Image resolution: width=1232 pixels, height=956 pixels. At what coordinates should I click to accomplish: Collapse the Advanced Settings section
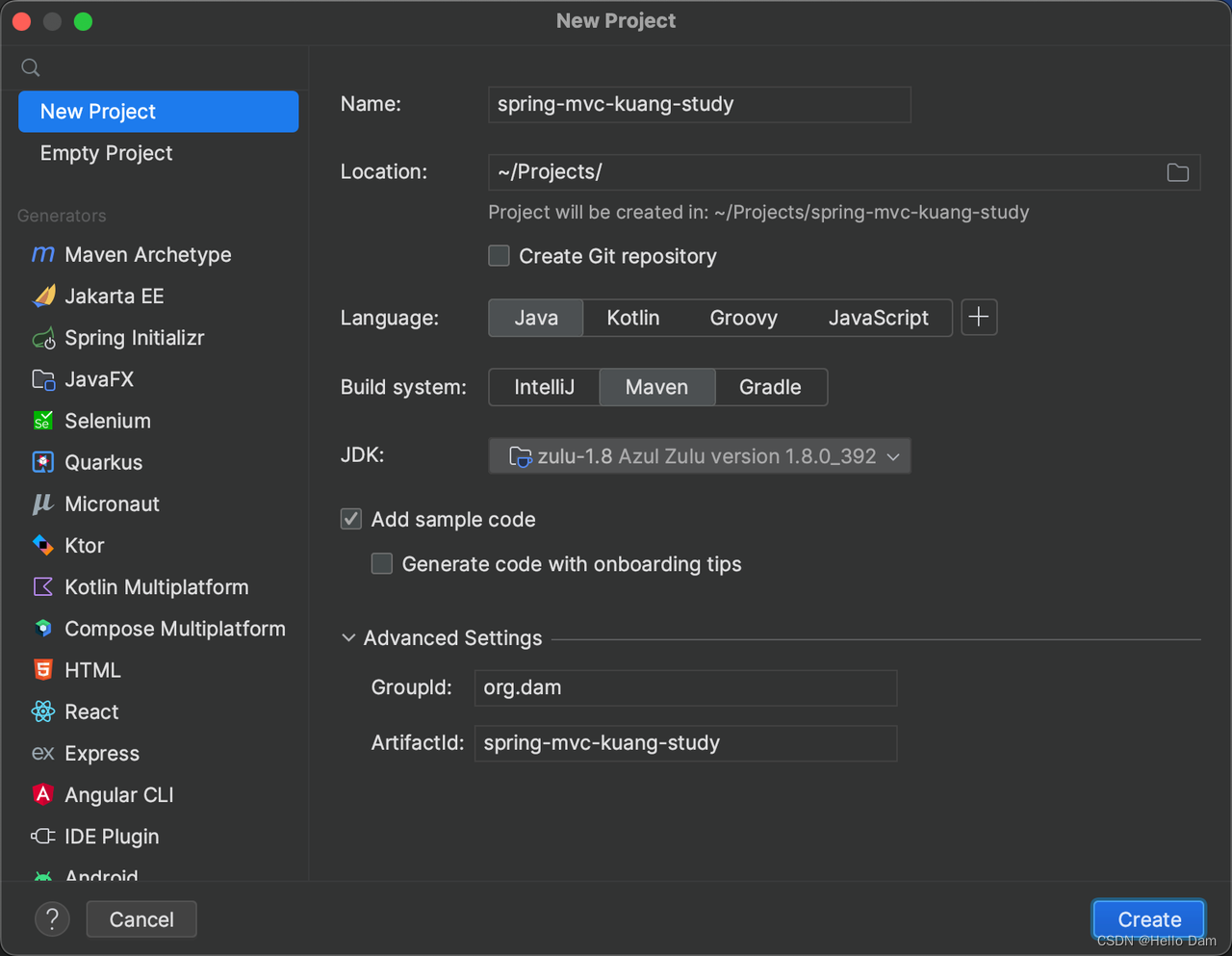(x=348, y=638)
